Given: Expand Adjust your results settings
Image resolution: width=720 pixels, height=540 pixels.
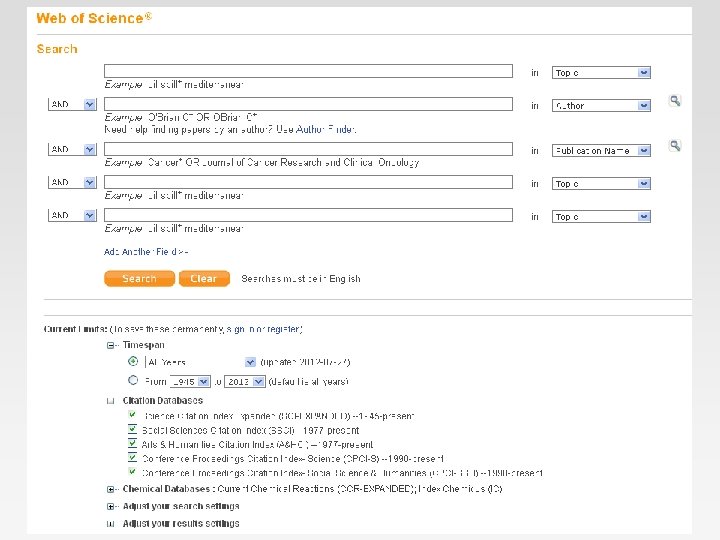Looking at the screenshot, I should click(111, 524).
